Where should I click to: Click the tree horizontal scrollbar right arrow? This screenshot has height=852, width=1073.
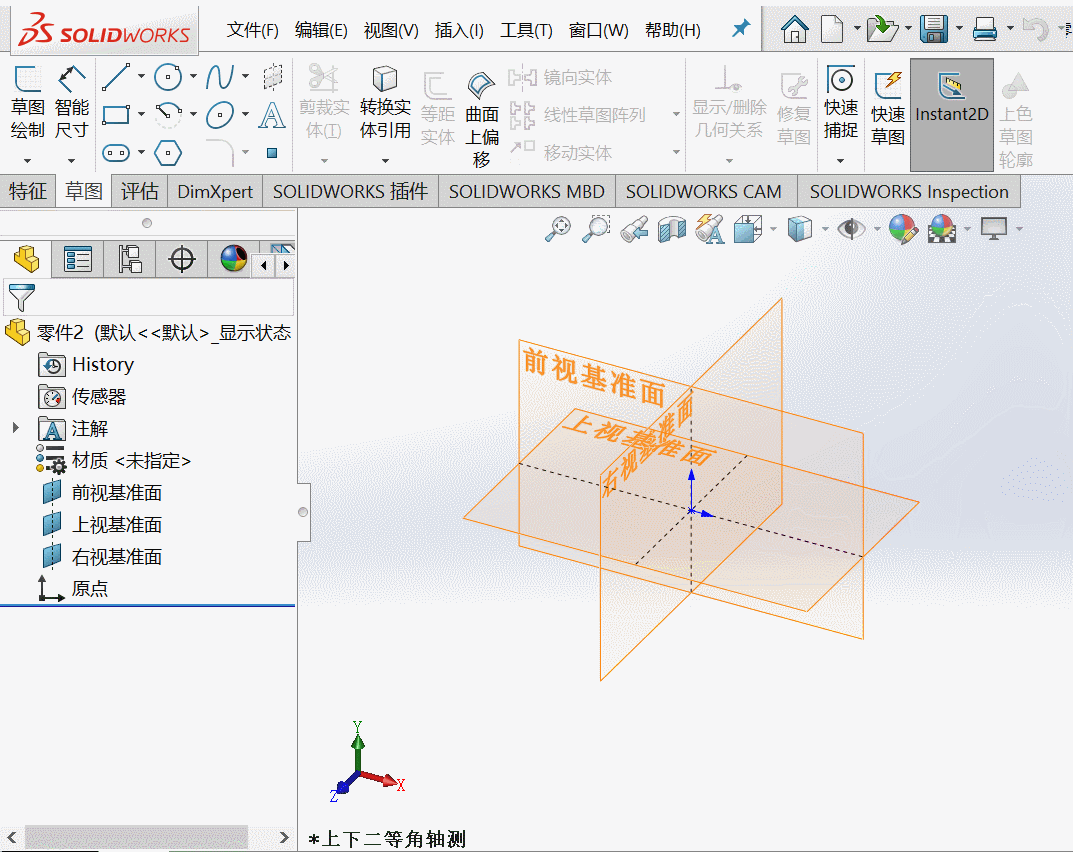pos(284,838)
